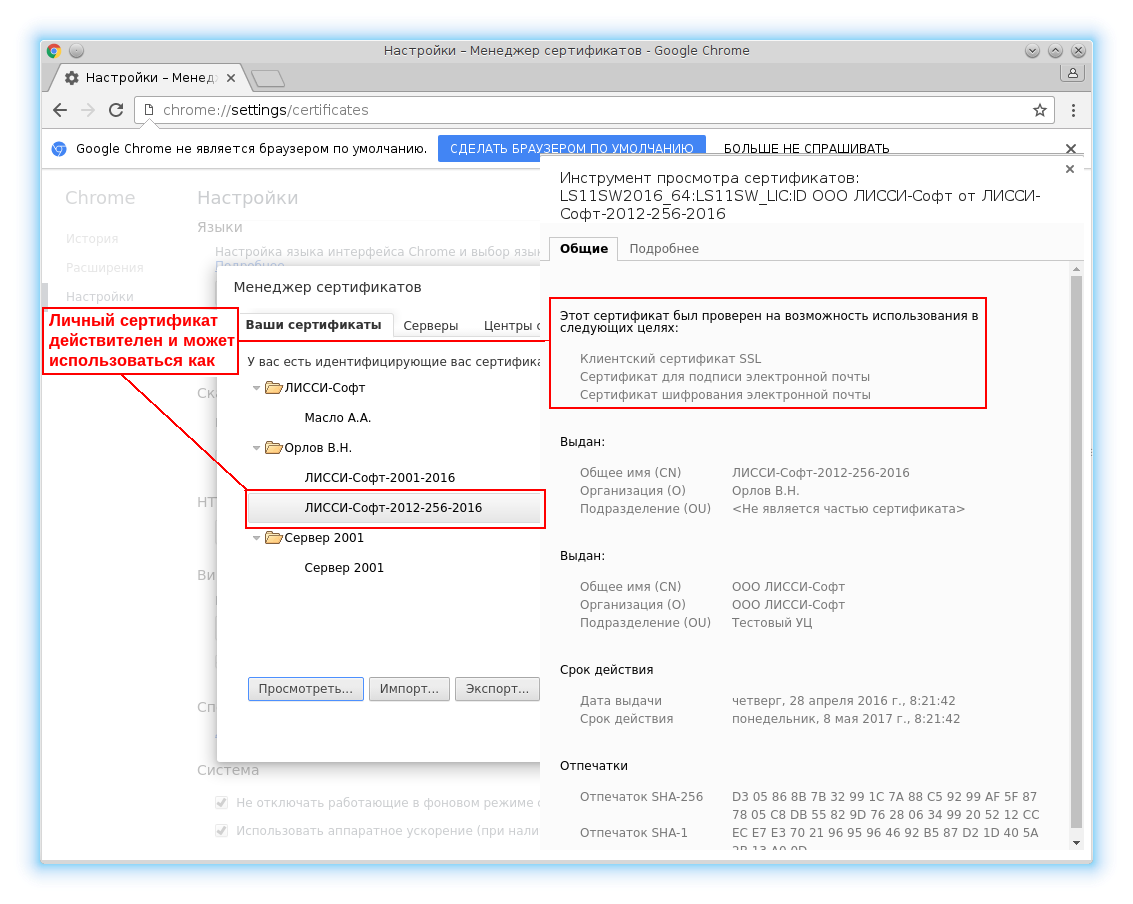Click the address bar URL field
The width and height of the screenshot is (1133, 904).
coord(590,110)
